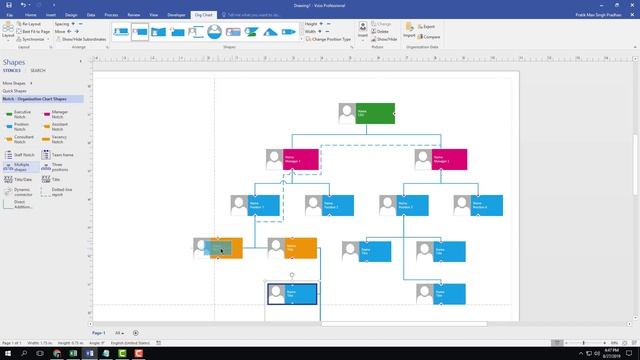Open the Review ribbon tab

133,15
